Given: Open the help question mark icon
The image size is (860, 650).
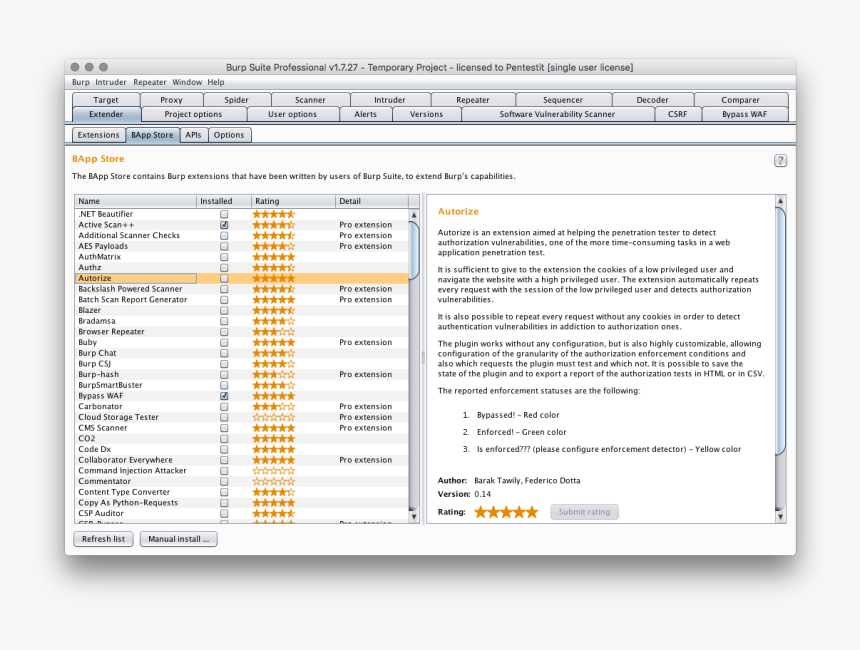Looking at the screenshot, I should point(780,159).
